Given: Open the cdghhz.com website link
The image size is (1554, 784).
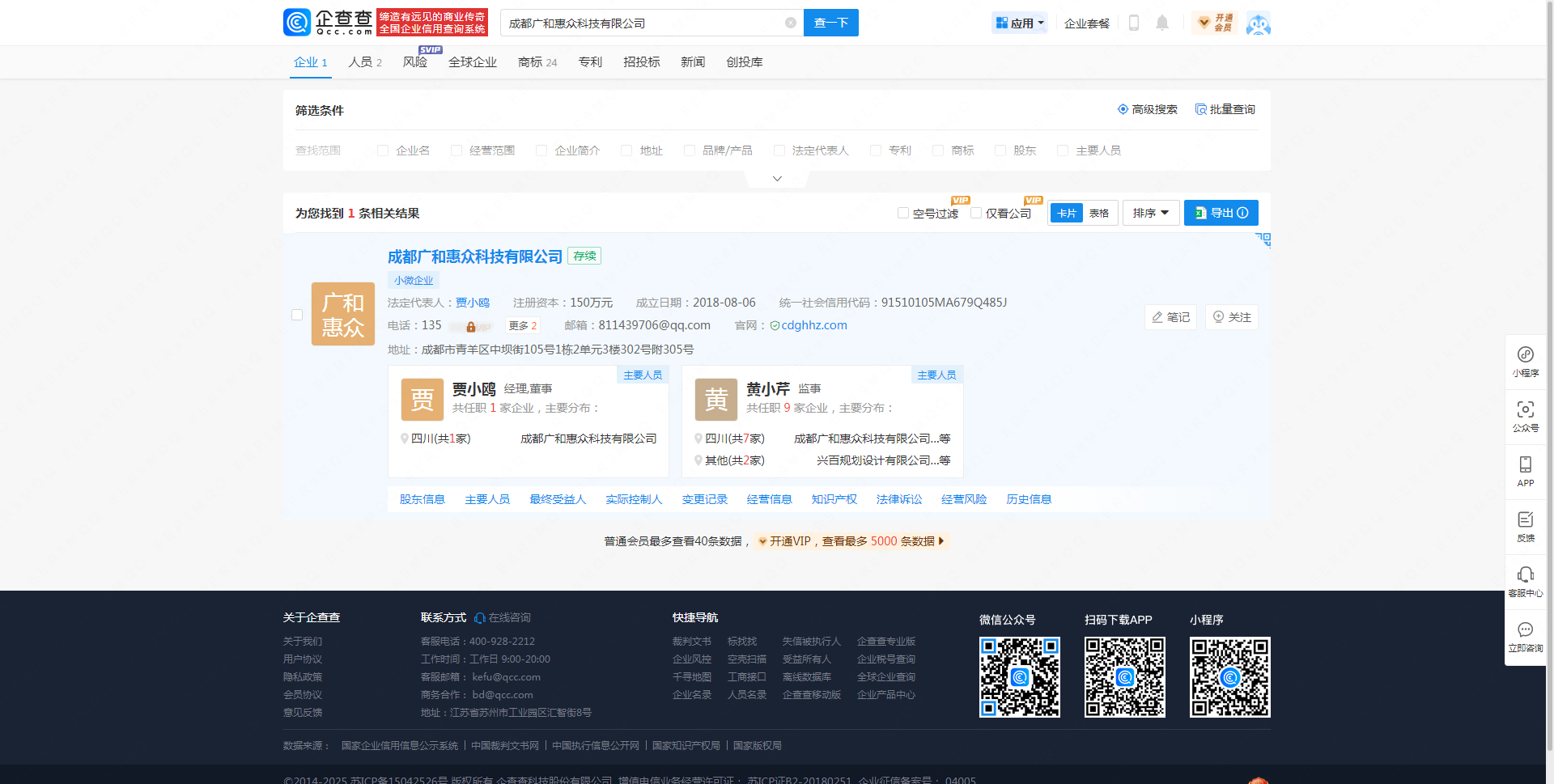Looking at the screenshot, I should tap(814, 325).
